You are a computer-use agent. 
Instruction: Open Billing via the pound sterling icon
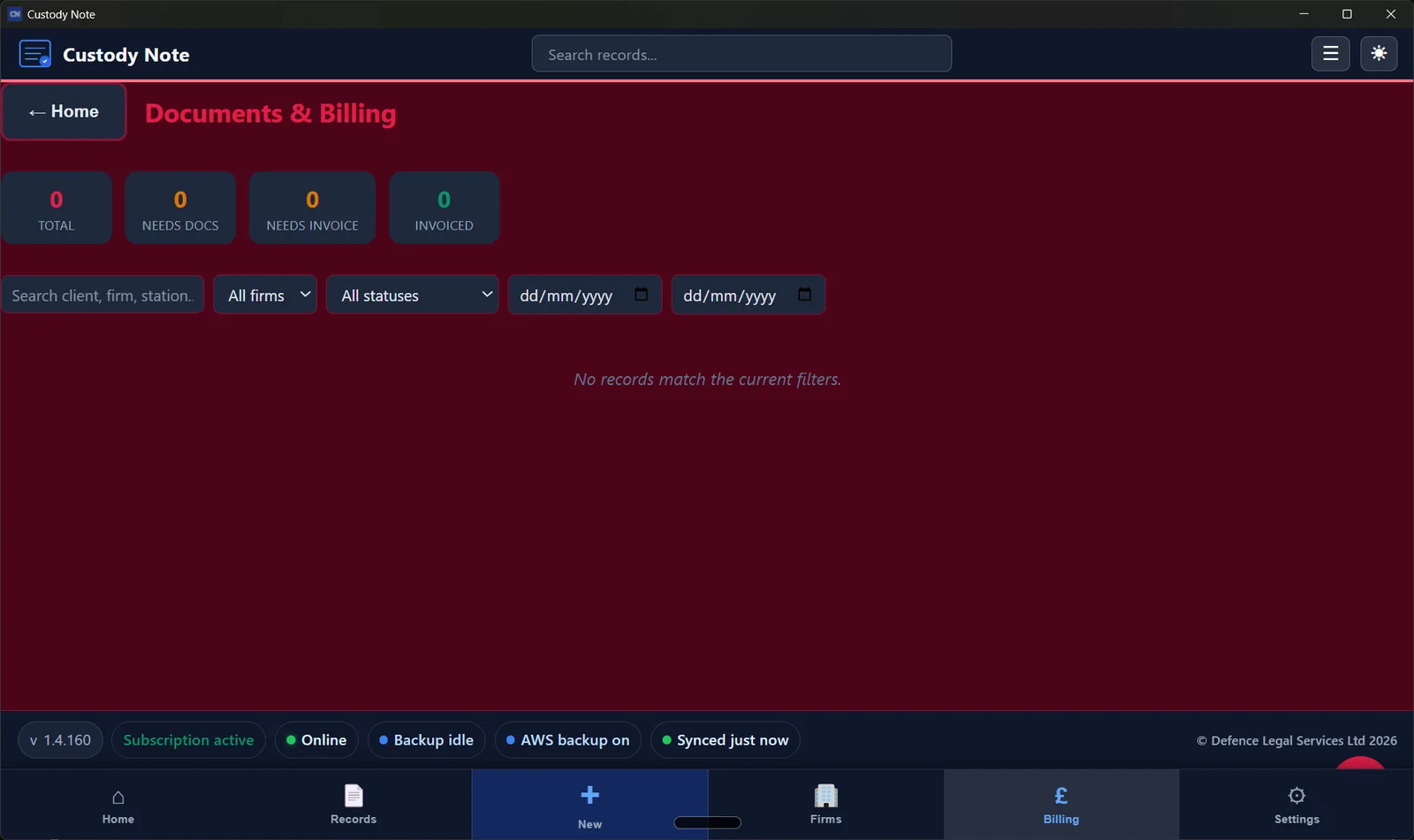[1060, 796]
